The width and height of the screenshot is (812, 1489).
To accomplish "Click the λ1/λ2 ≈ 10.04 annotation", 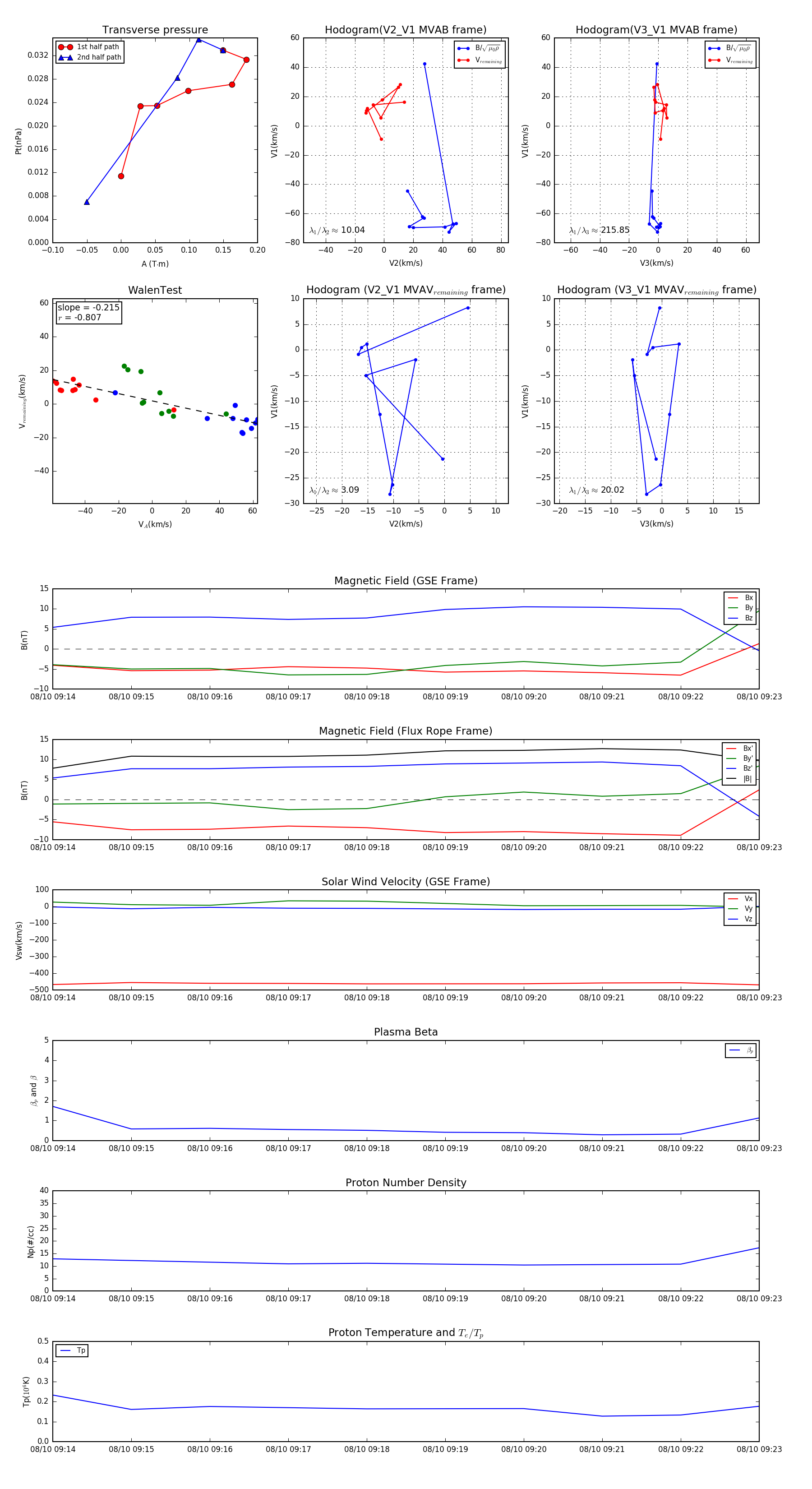I will click(x=337, y=230).
